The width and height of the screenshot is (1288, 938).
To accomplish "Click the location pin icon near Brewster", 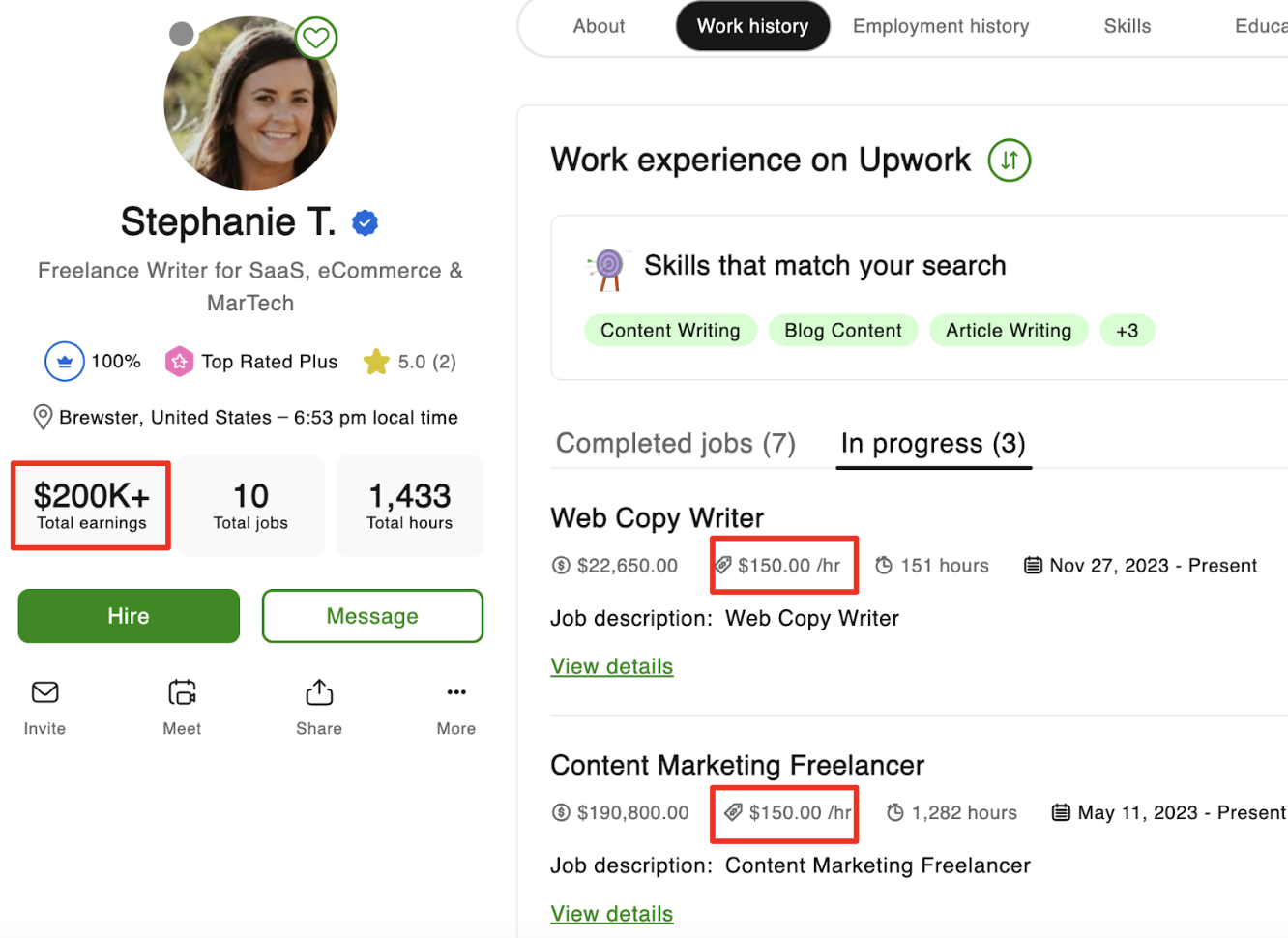I will (43, 416).
